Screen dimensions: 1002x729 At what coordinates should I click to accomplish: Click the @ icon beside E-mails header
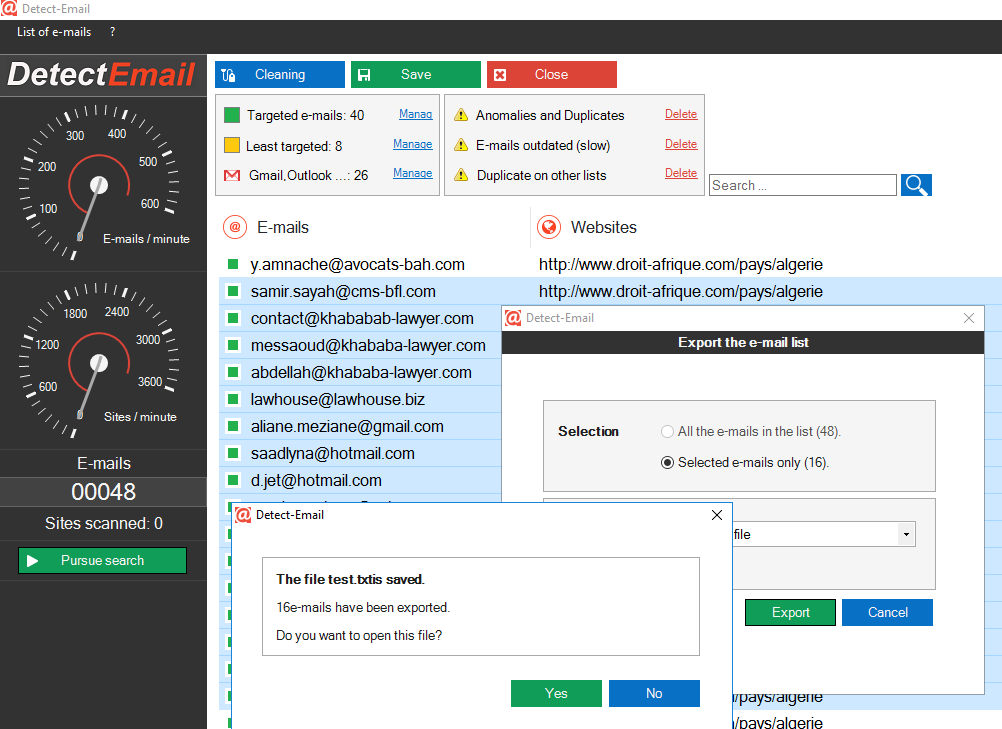pos(235,227)
